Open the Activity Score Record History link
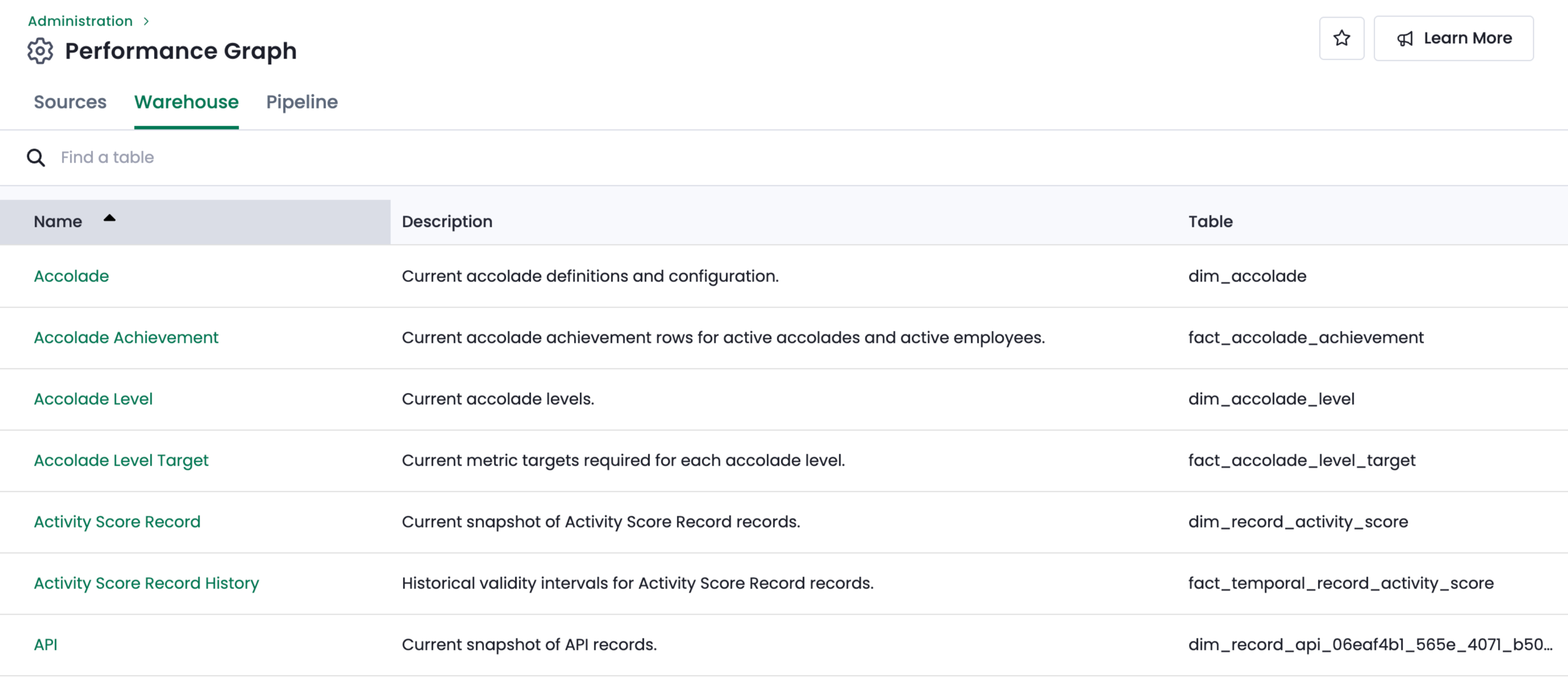Image resolution: width=1568 pixels, height=684 pixels. tap(147, 583)
